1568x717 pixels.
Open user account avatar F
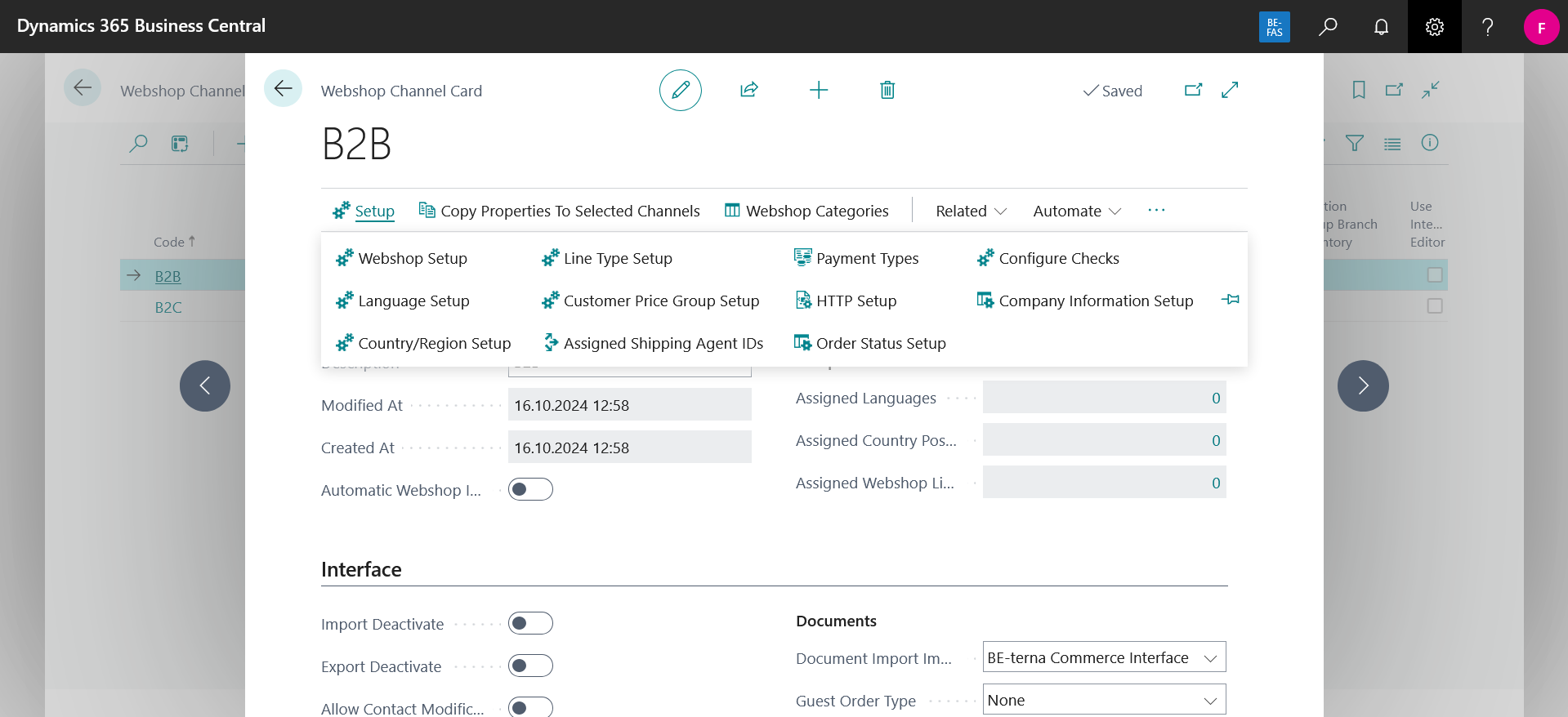(x=1541, y=27)
